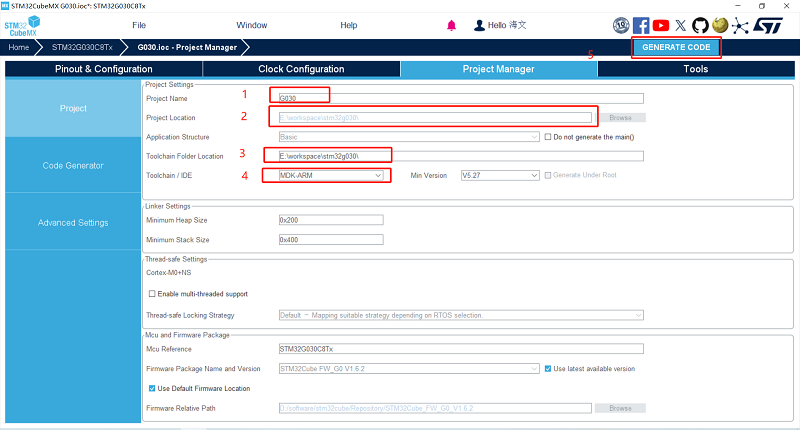Open the X social icon
Image resolution: width=800 pixels, height=430 pixels.
pyautogui.click(x=681, y=25)
